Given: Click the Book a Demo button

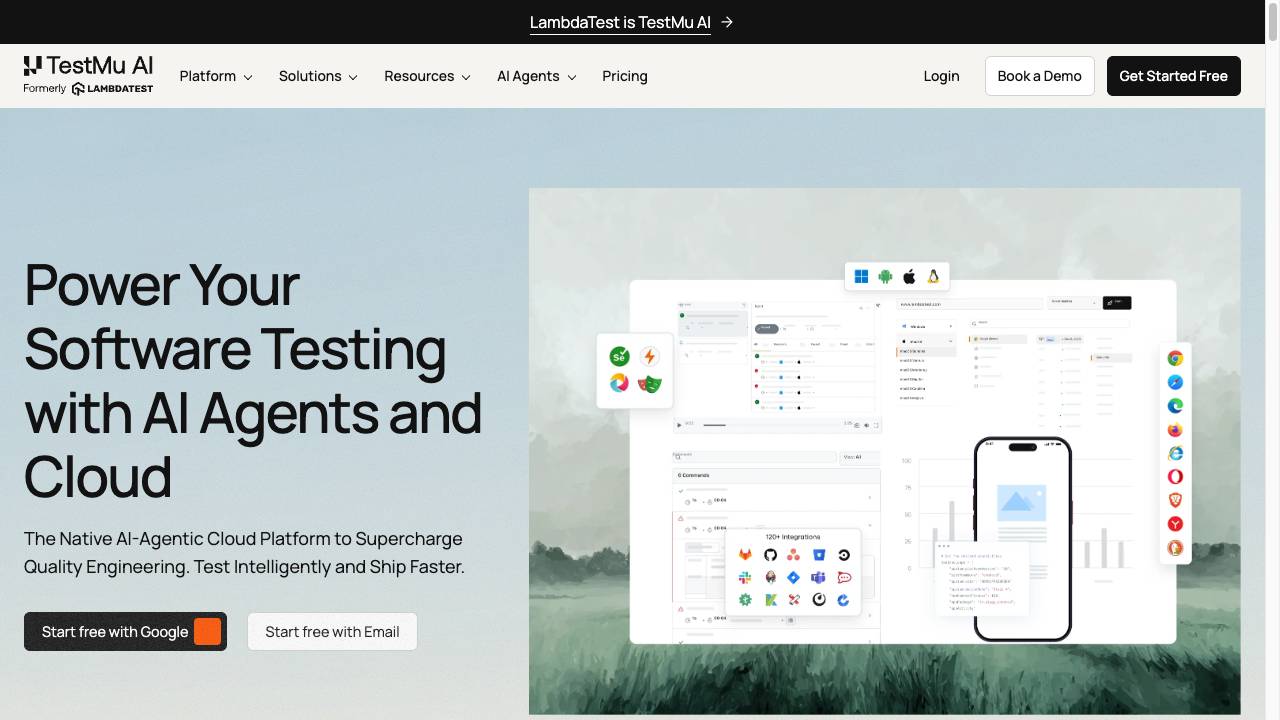Looking at the screenshot, I should 1040,76.
